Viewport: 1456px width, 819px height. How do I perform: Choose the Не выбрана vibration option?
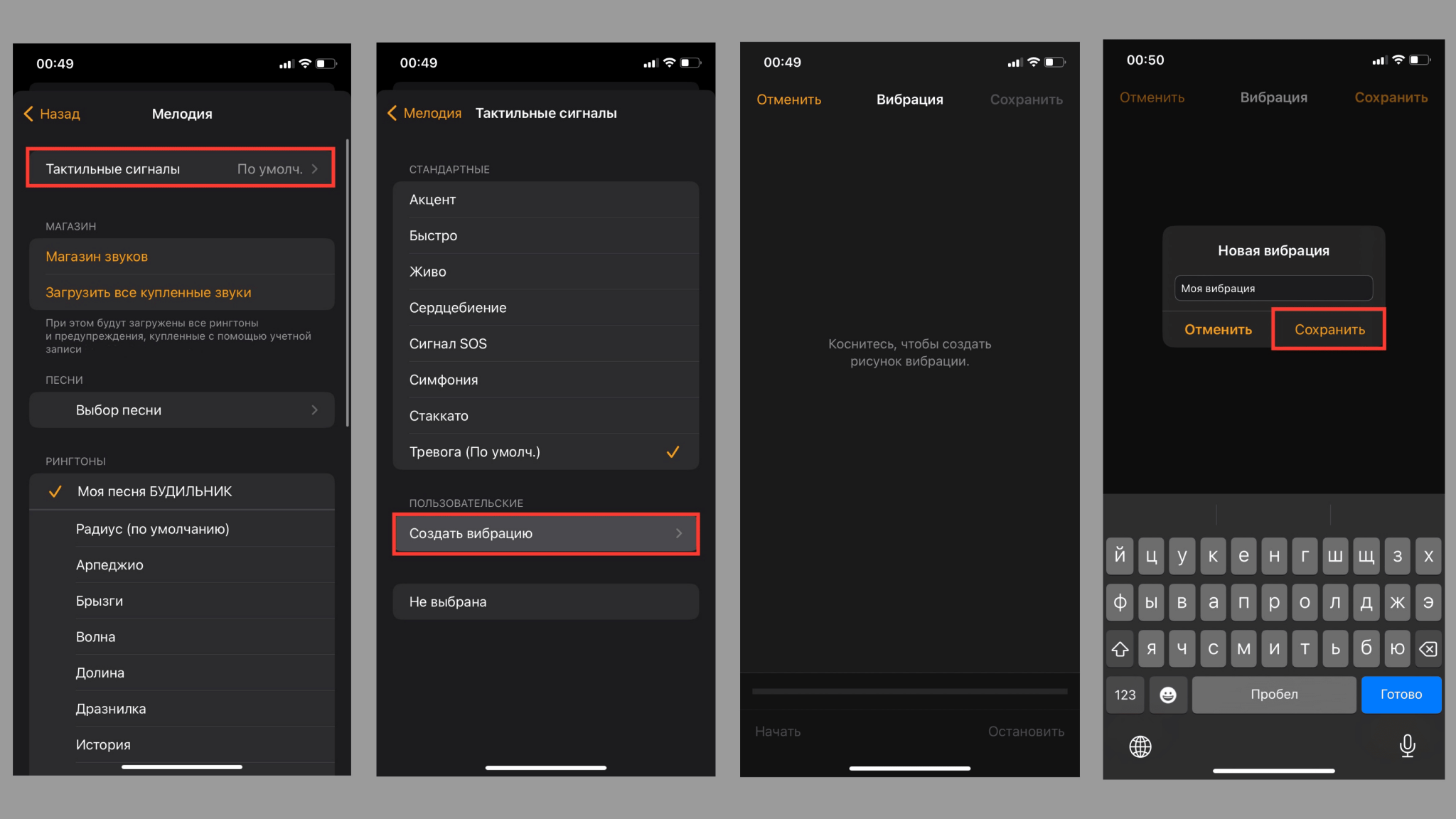(x=545, y=601)
